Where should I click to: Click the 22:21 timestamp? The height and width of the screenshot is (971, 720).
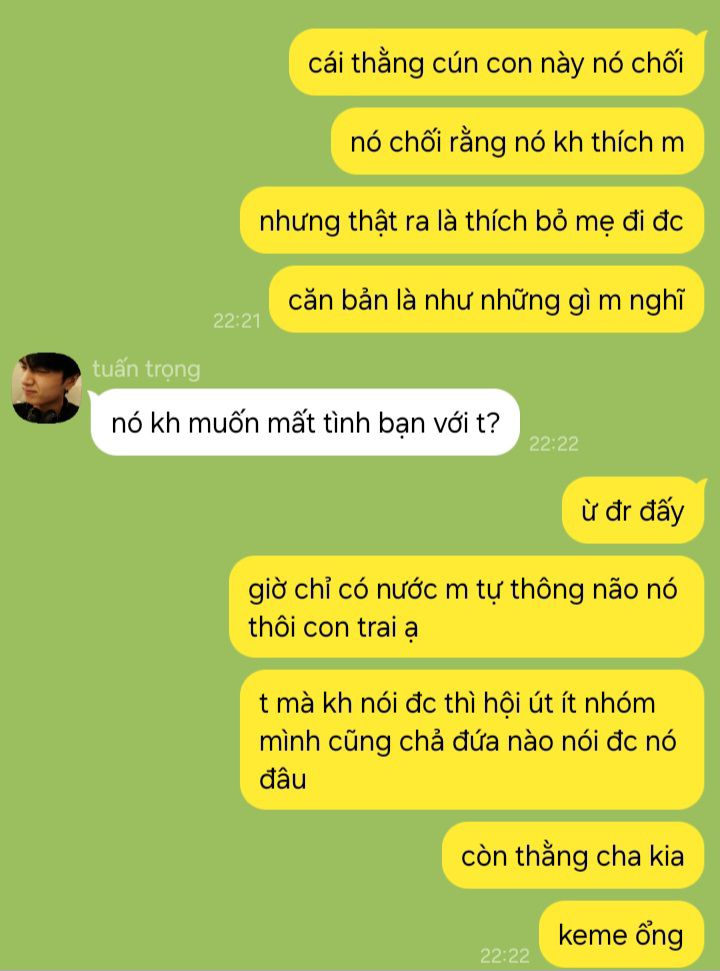237,321
